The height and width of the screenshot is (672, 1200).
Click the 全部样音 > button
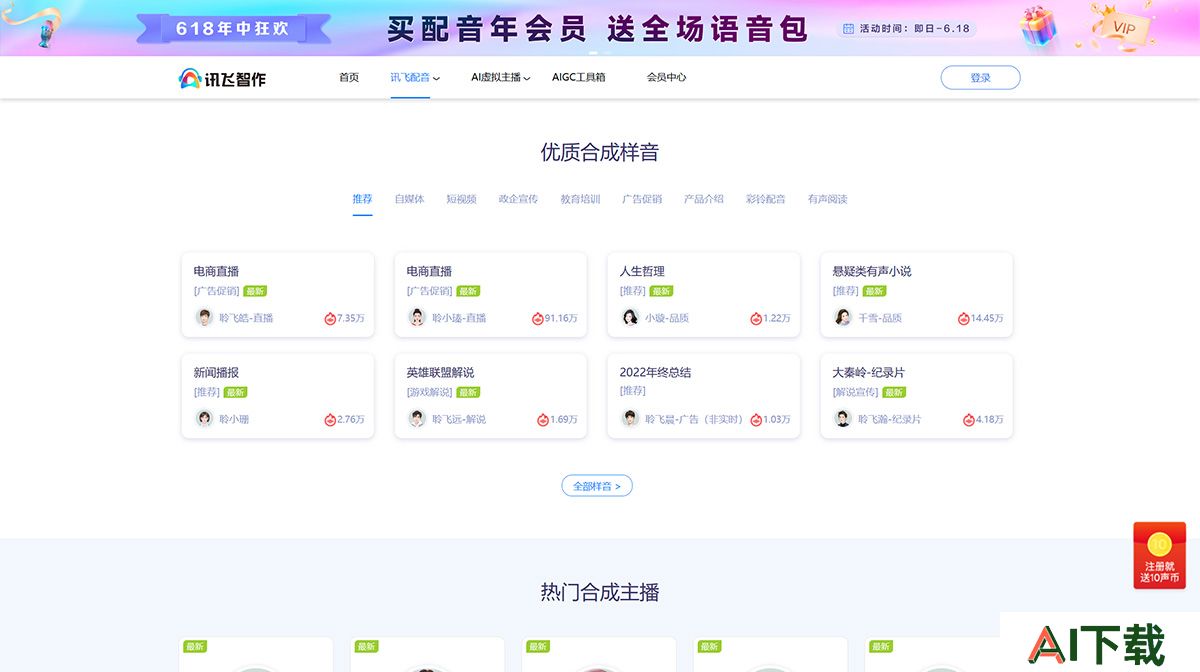click(597, 486)
